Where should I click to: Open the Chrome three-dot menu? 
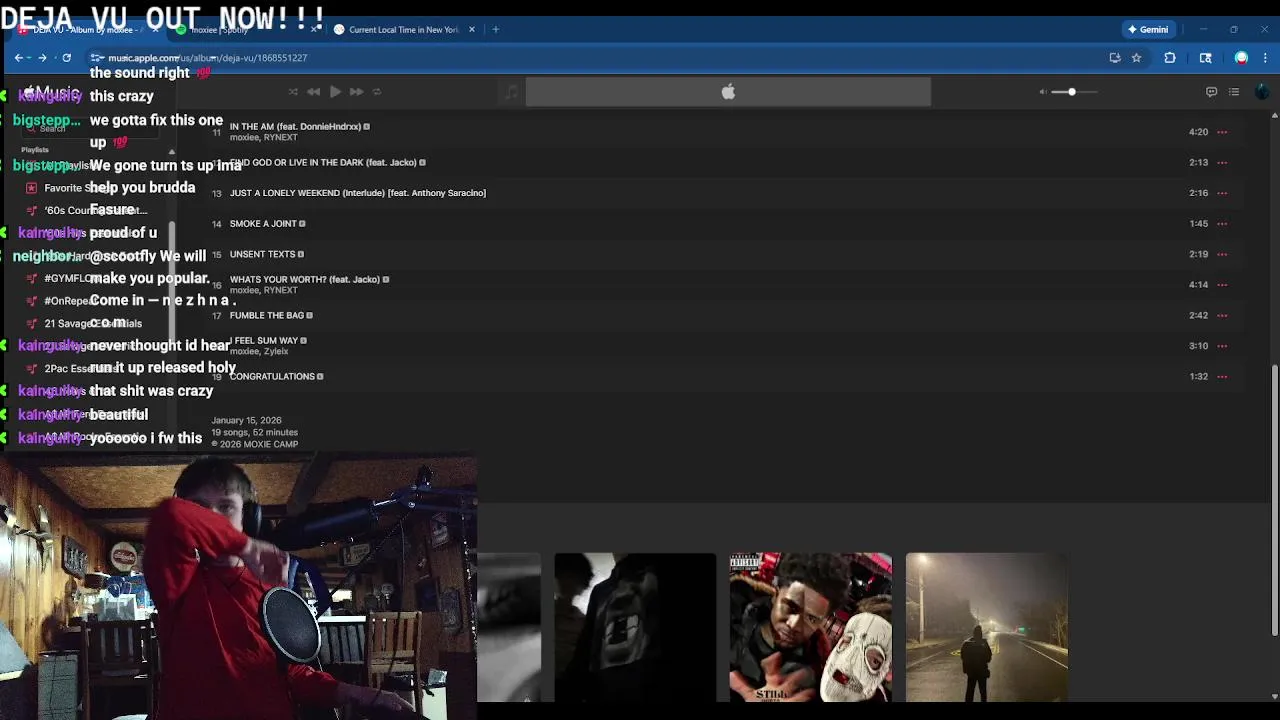(1265, 58)
